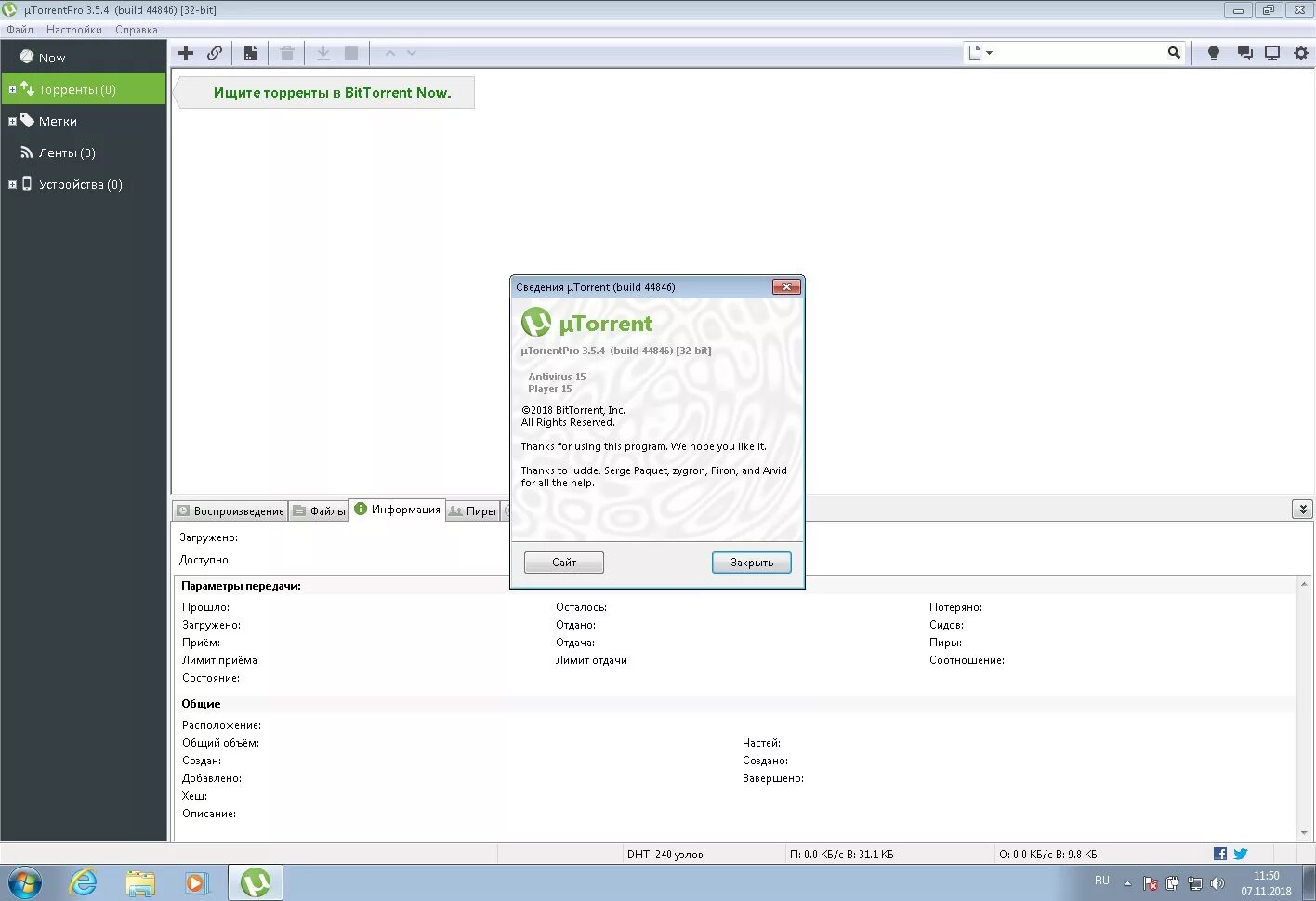Click the Общие section header
Image resolution: width=1316 pixels, height=901 pixels.
[x=201, y=704]
